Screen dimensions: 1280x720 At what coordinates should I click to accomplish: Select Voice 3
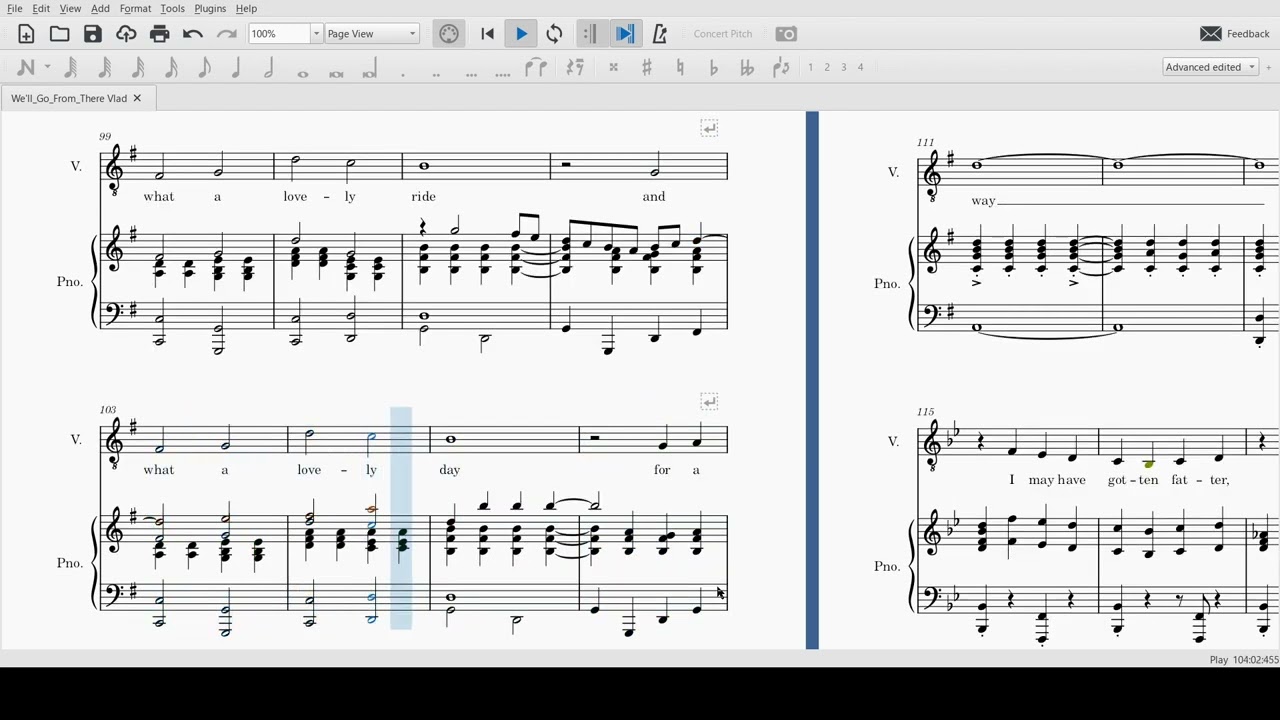(x=843, y=67)
